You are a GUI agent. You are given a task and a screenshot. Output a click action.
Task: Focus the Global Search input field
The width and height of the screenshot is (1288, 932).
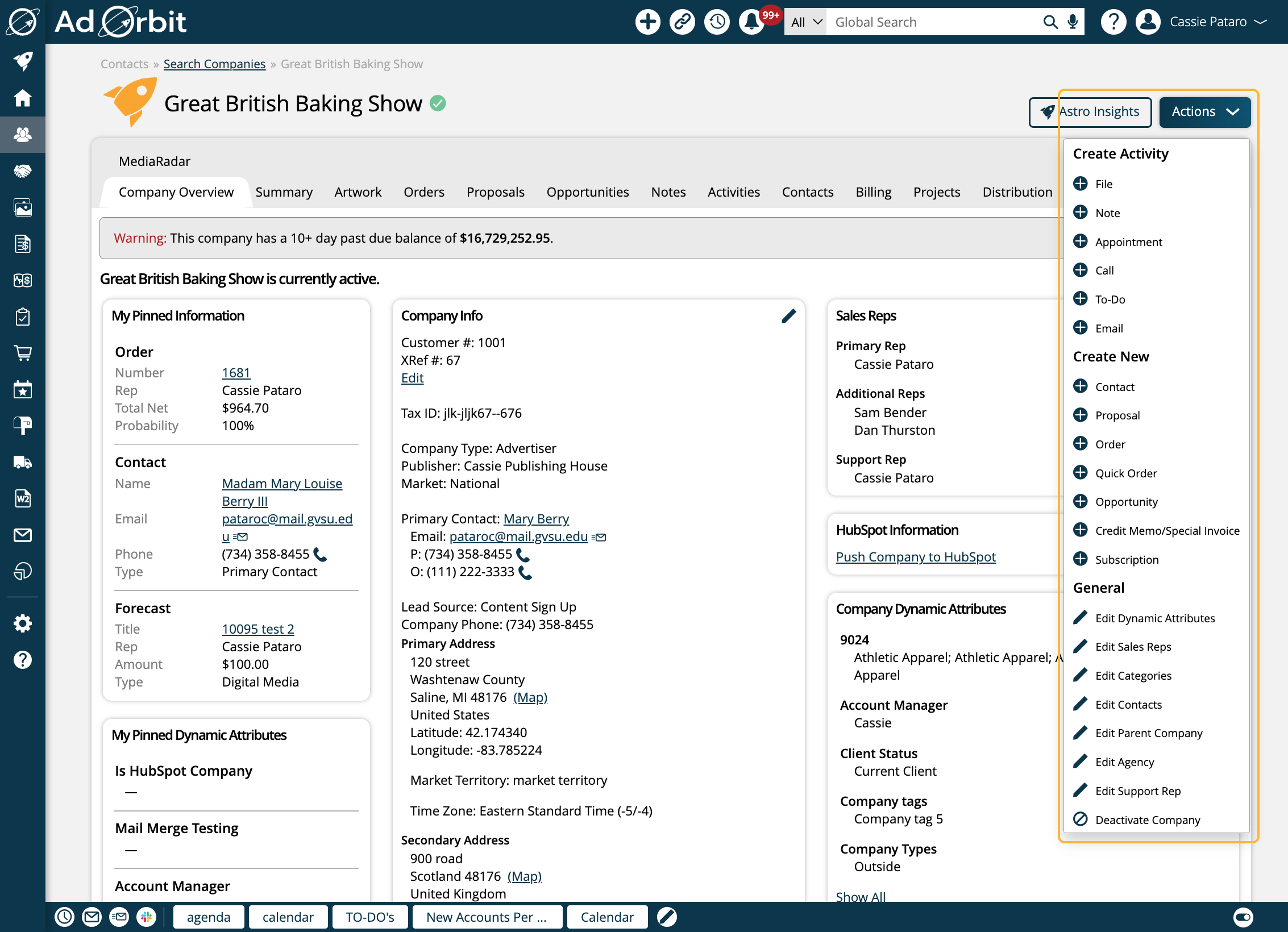click(932, 22)
